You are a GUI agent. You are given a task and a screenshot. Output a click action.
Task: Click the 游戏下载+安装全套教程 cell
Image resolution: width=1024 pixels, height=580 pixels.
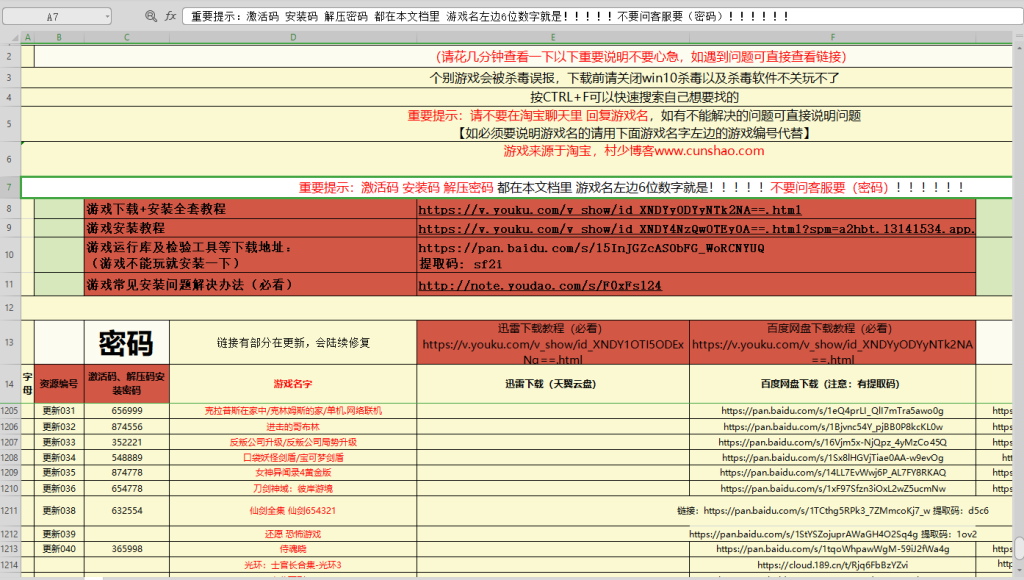click(x=251, y=209)
